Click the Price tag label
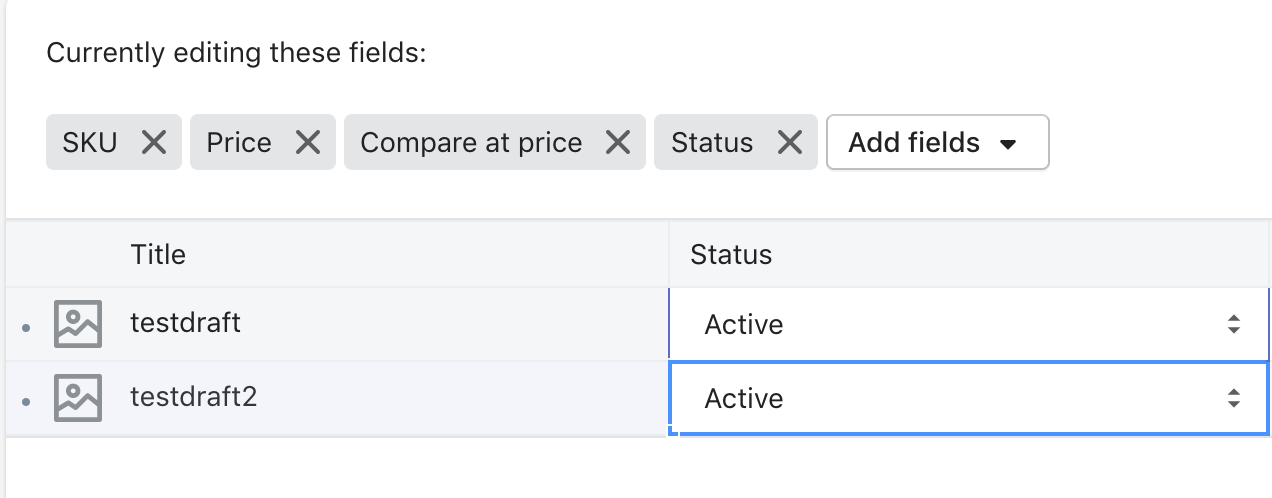1272x498 pixels. 239,143
